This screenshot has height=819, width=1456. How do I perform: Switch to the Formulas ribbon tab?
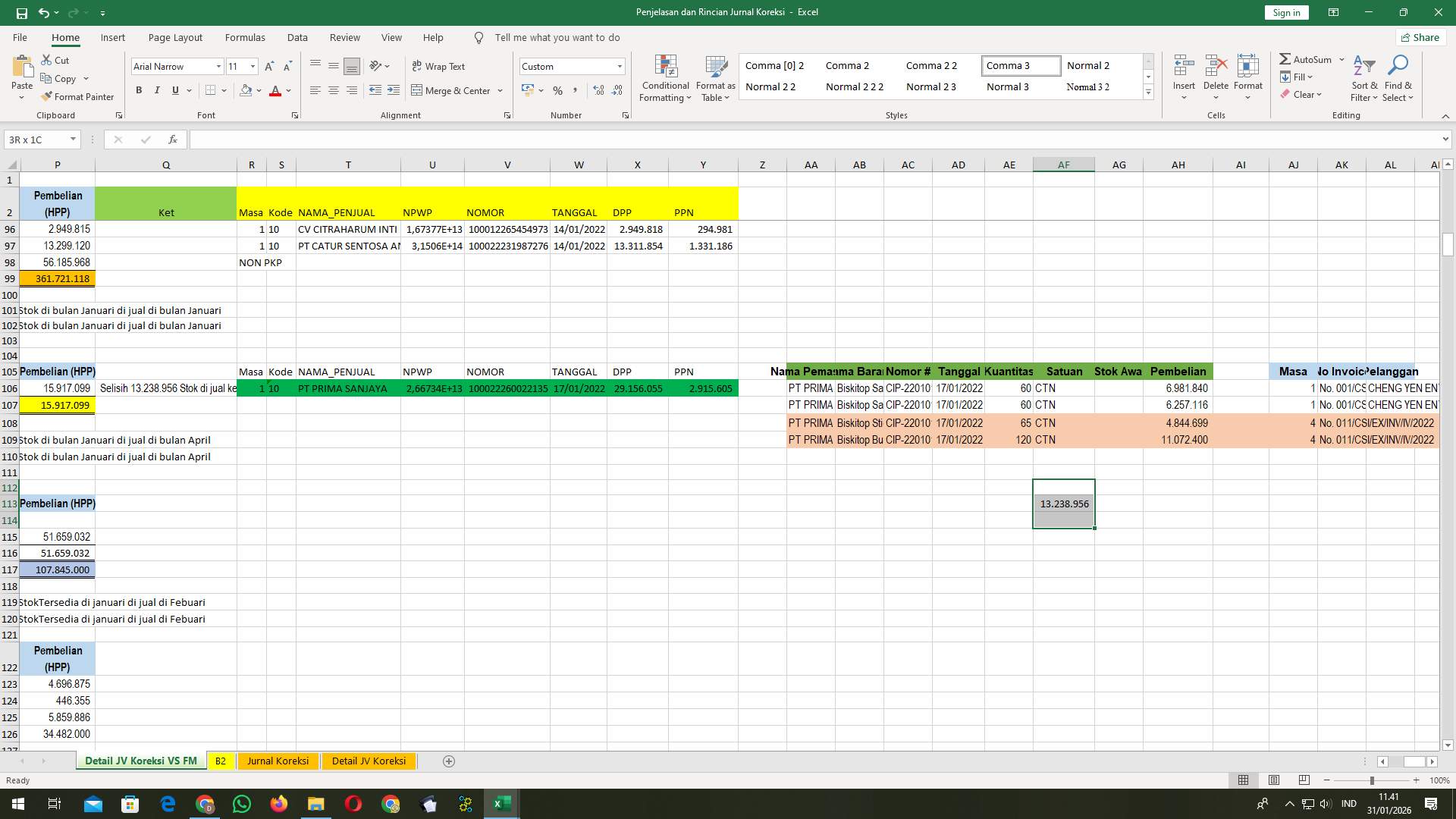[245, 37]
